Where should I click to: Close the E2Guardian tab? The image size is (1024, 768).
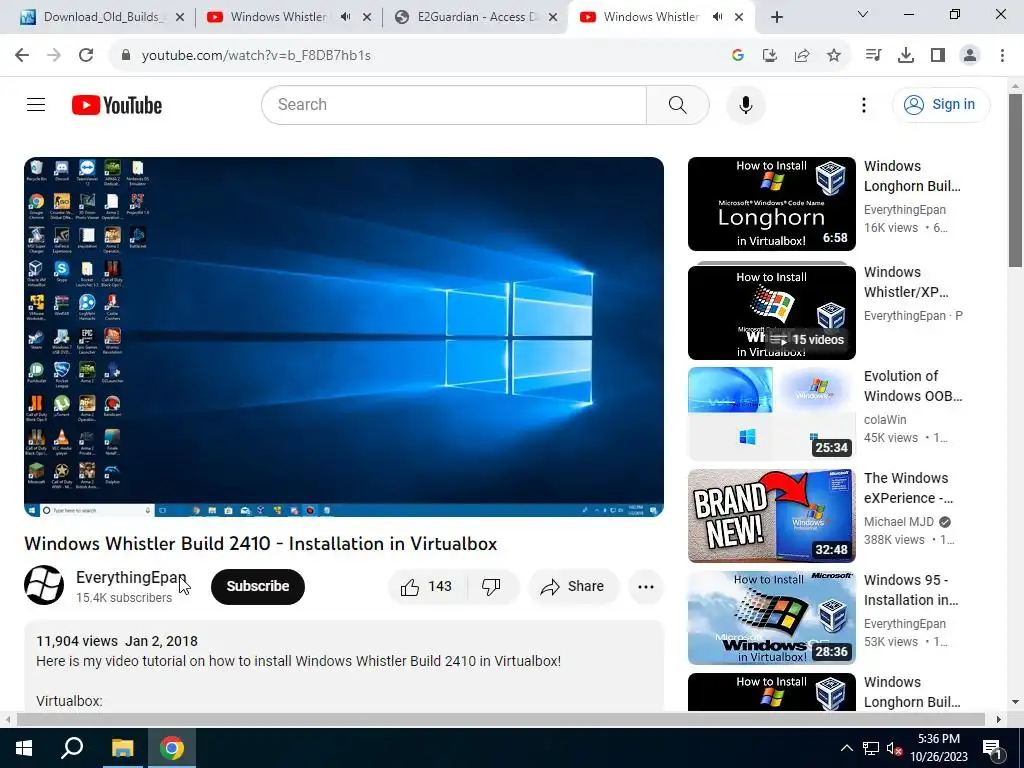553,17
